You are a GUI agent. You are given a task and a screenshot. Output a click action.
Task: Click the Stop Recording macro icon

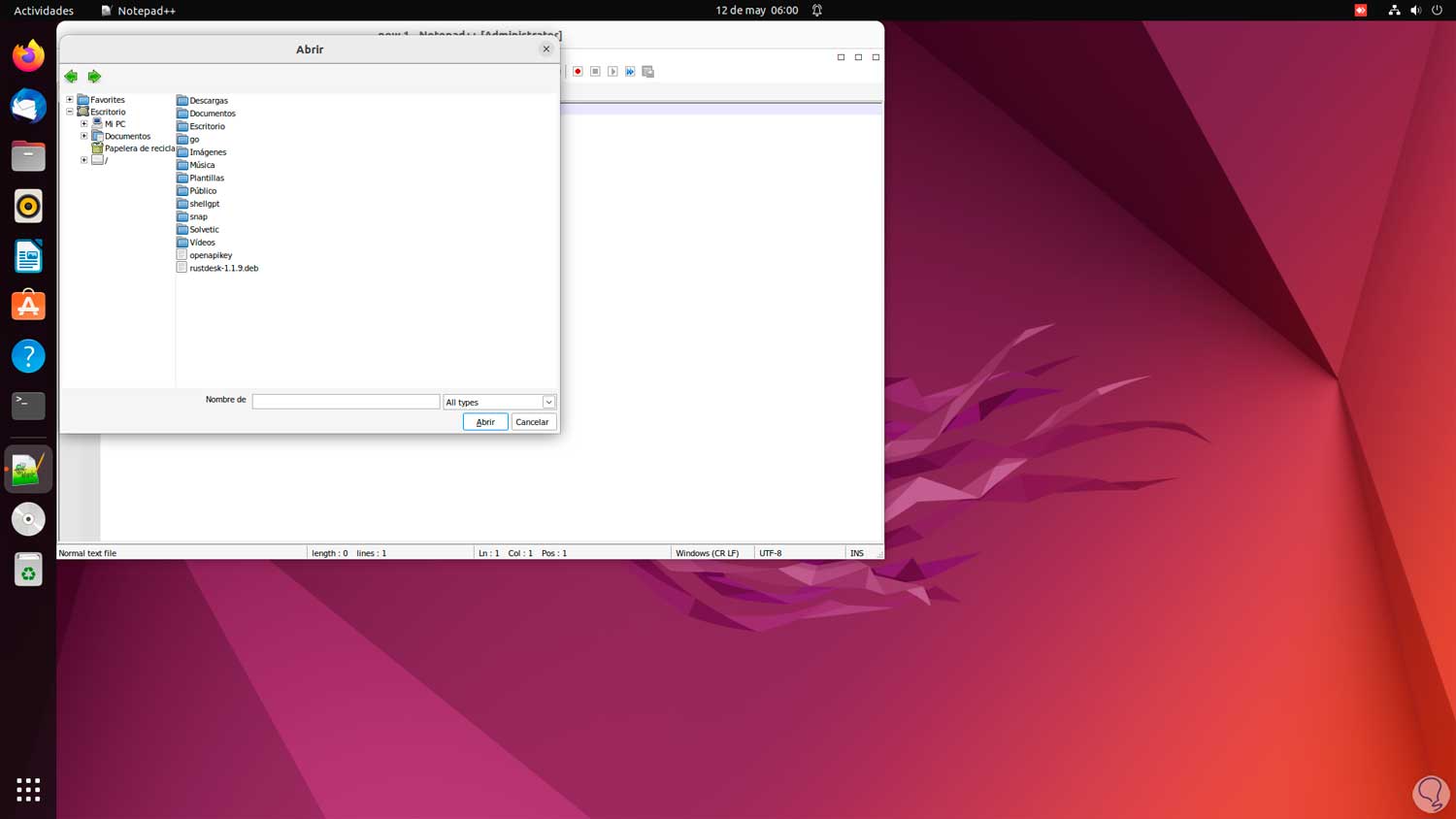tap(595, 72)
